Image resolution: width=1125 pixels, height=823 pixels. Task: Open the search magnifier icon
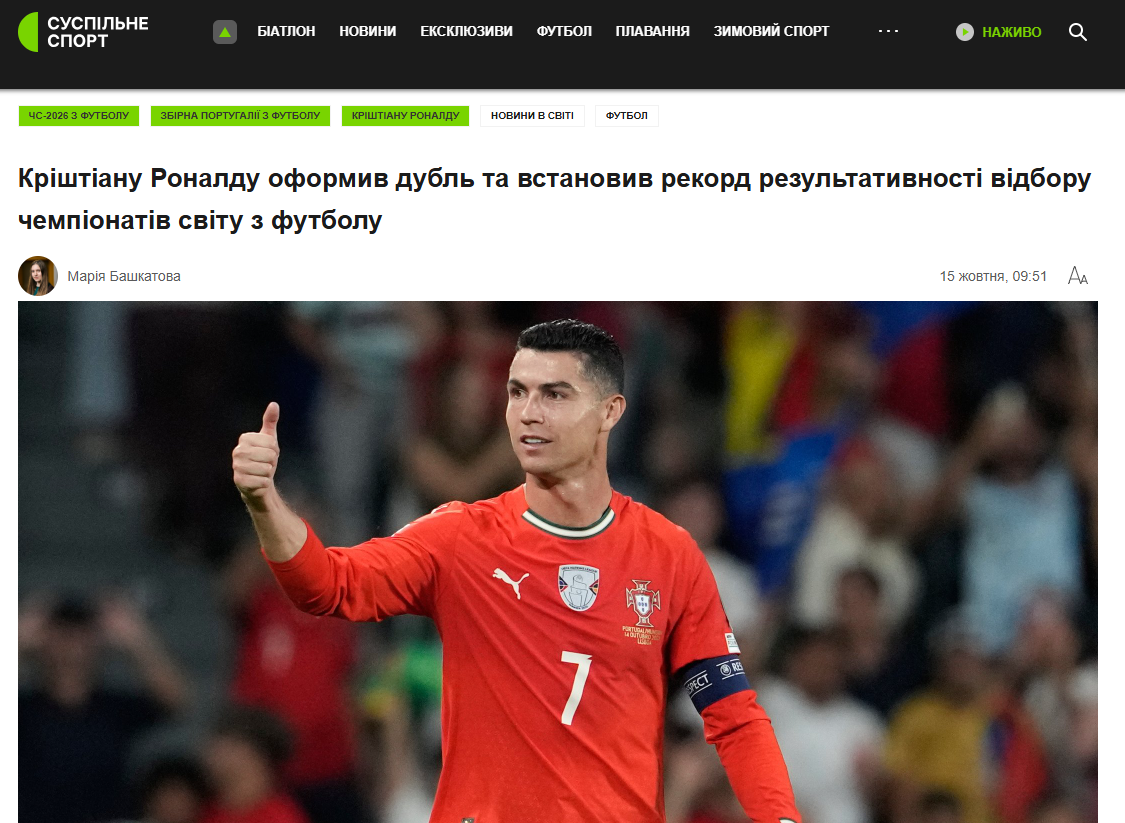[x=1078, y=32]
